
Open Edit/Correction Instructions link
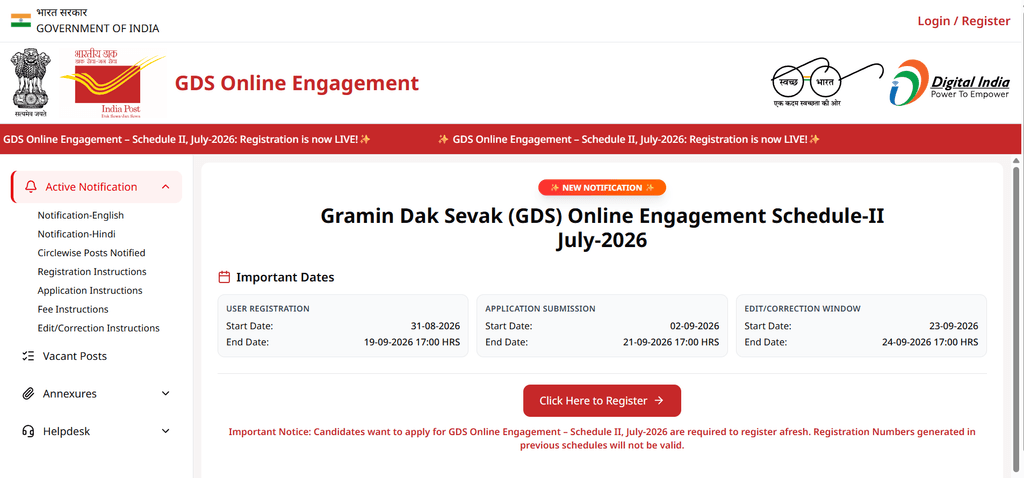[x=99, y=328]
